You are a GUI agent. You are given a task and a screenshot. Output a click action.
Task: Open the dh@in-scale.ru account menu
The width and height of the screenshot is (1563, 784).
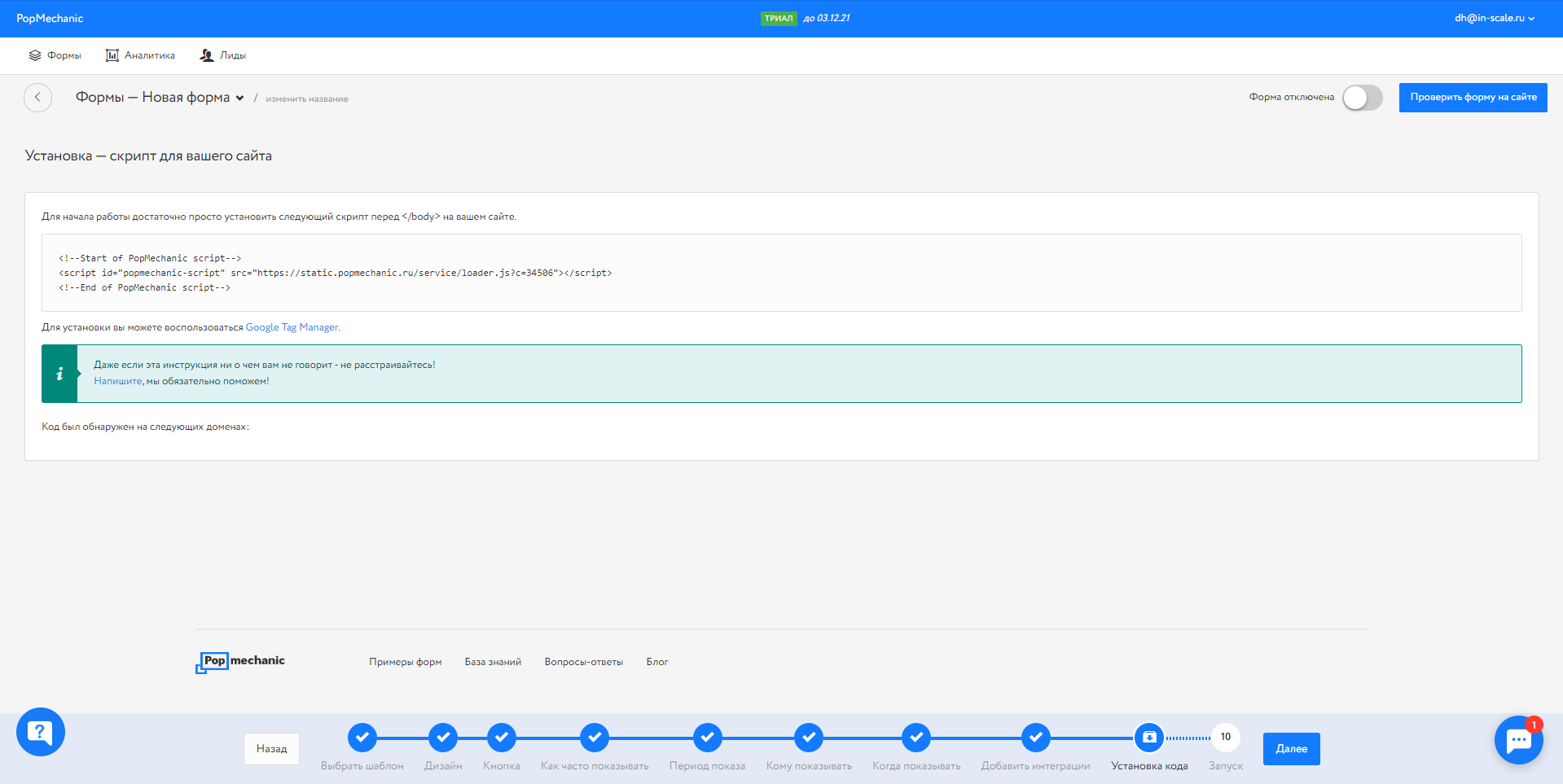click(1495, 18)
